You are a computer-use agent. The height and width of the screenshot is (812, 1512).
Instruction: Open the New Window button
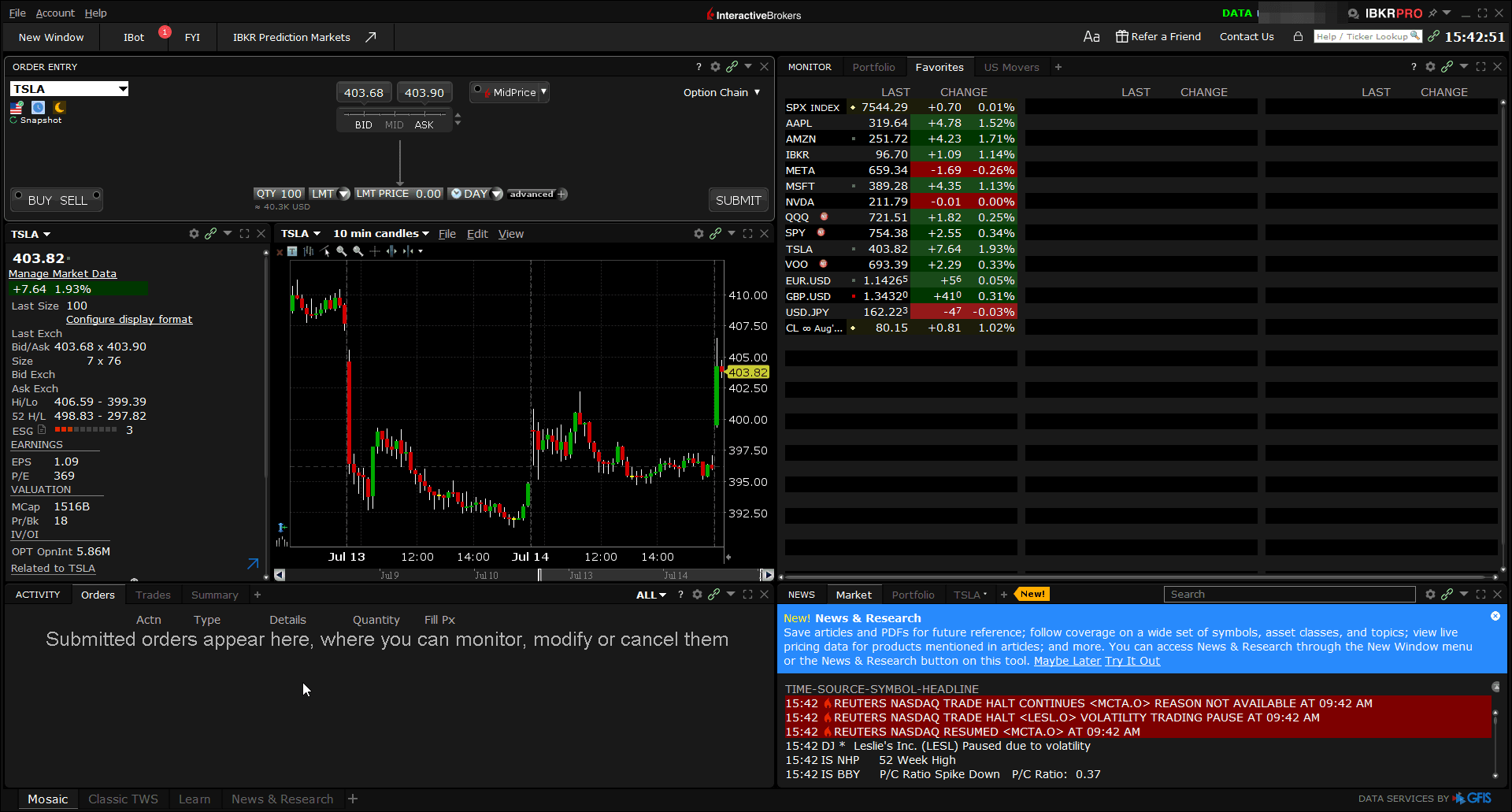[x=51, y=37]
